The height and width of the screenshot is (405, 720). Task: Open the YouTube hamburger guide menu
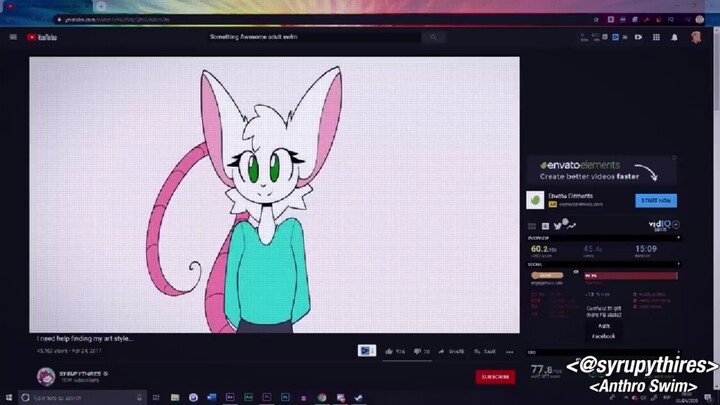pos(13,37)
